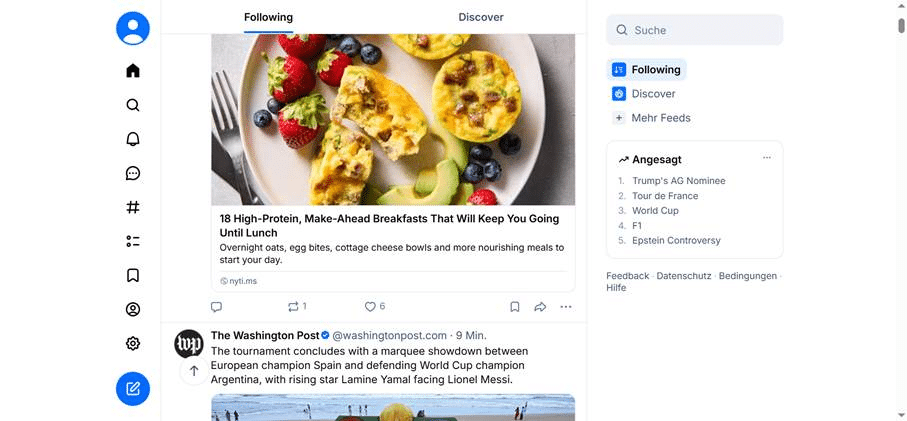This screenshot has width=907, height=421.
Task: Open the Tour de France trending topic
Action: [x=665, y=195]
